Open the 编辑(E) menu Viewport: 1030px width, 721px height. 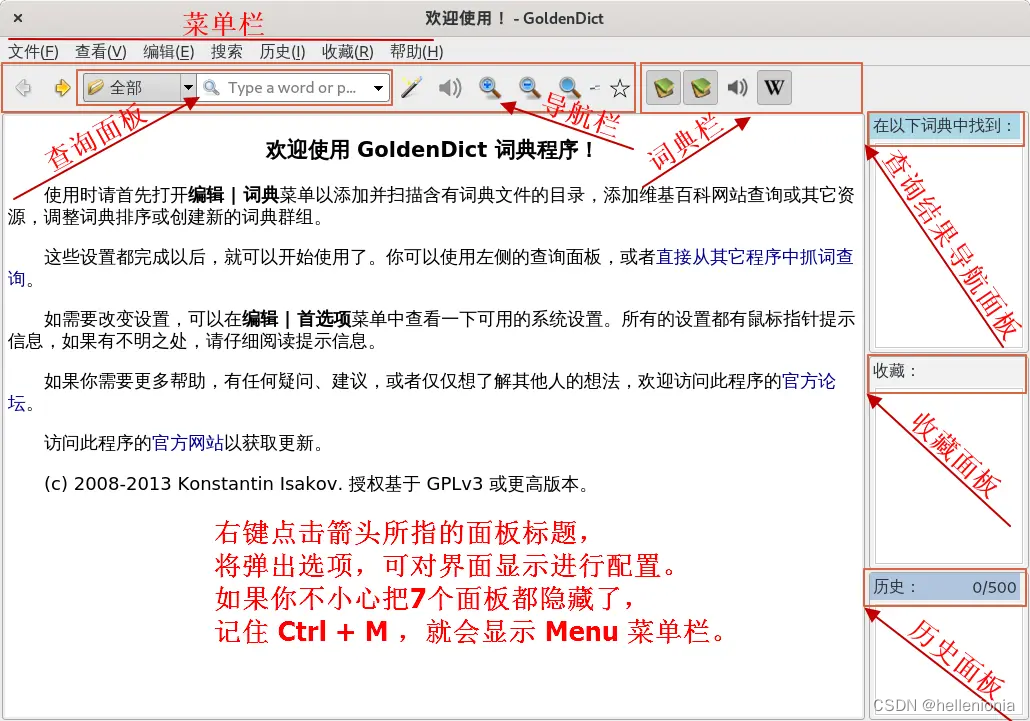tap(169, 52)
